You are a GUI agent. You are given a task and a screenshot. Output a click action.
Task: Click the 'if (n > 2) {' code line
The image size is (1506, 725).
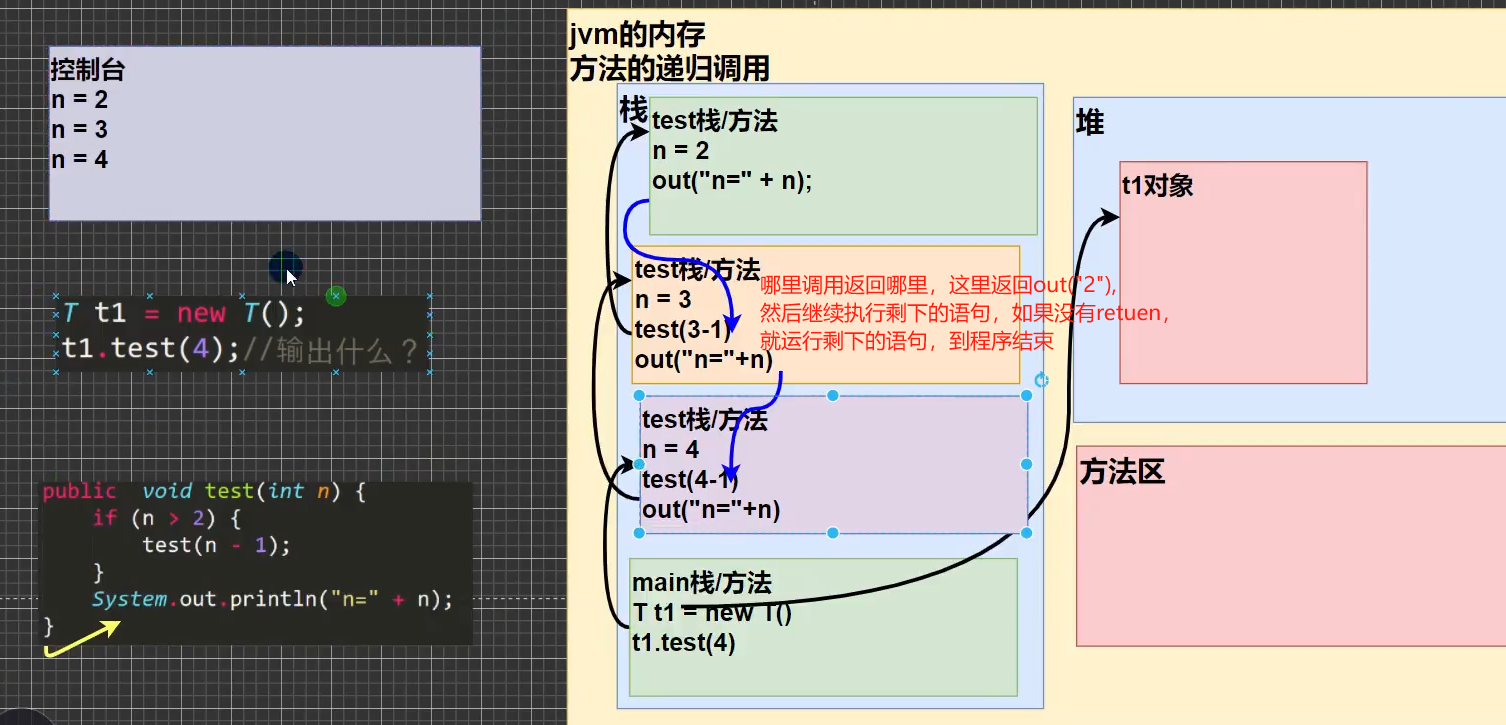[x=167, y=518]
